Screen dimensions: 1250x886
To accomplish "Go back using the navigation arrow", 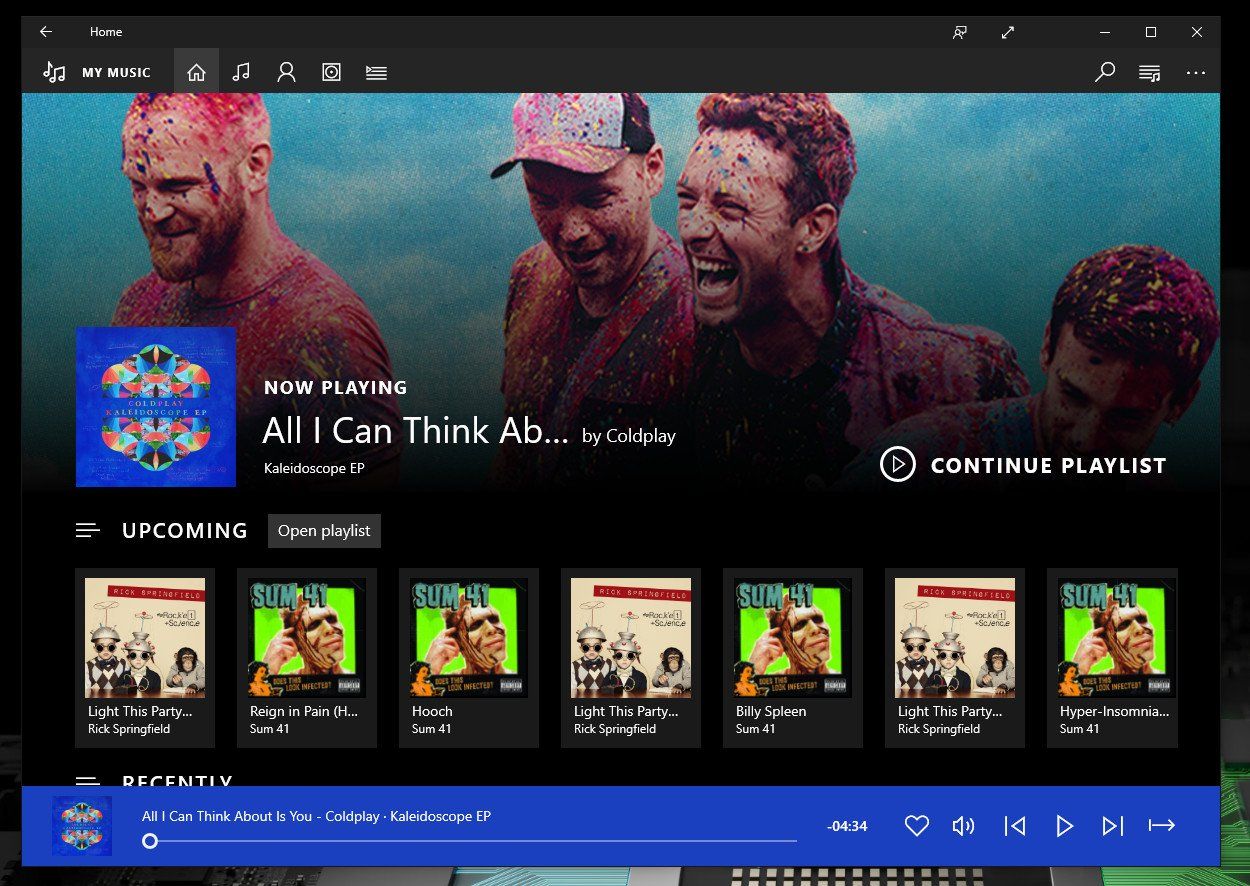I will point(46,32).
